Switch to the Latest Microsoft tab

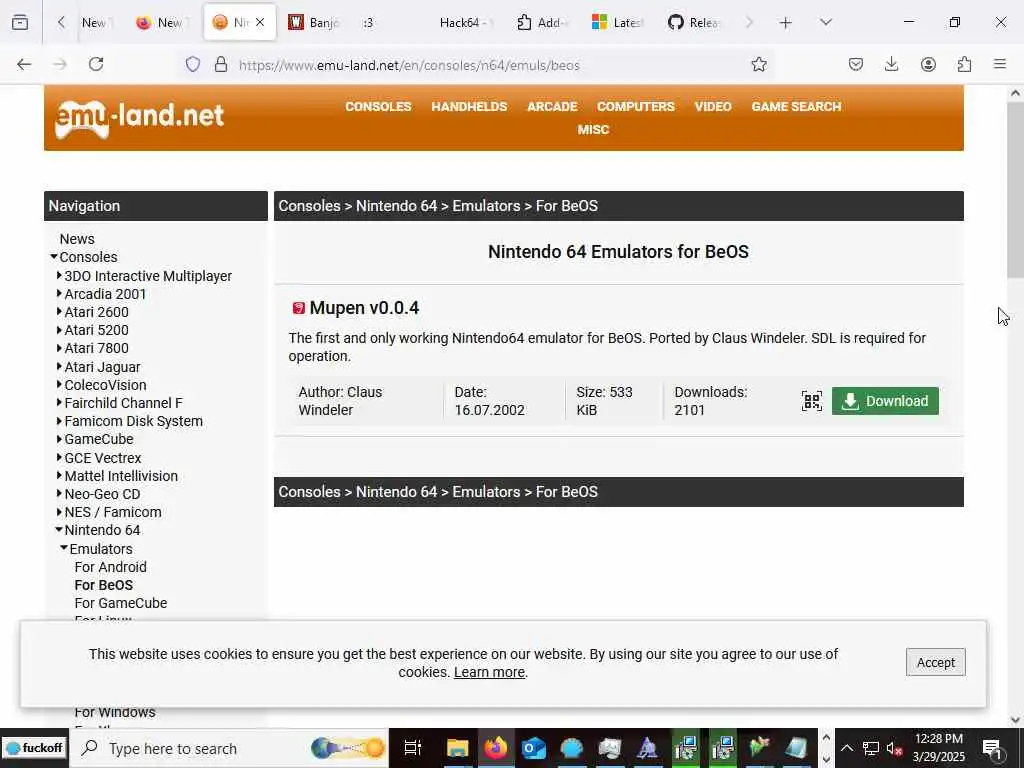click(618, 23)
